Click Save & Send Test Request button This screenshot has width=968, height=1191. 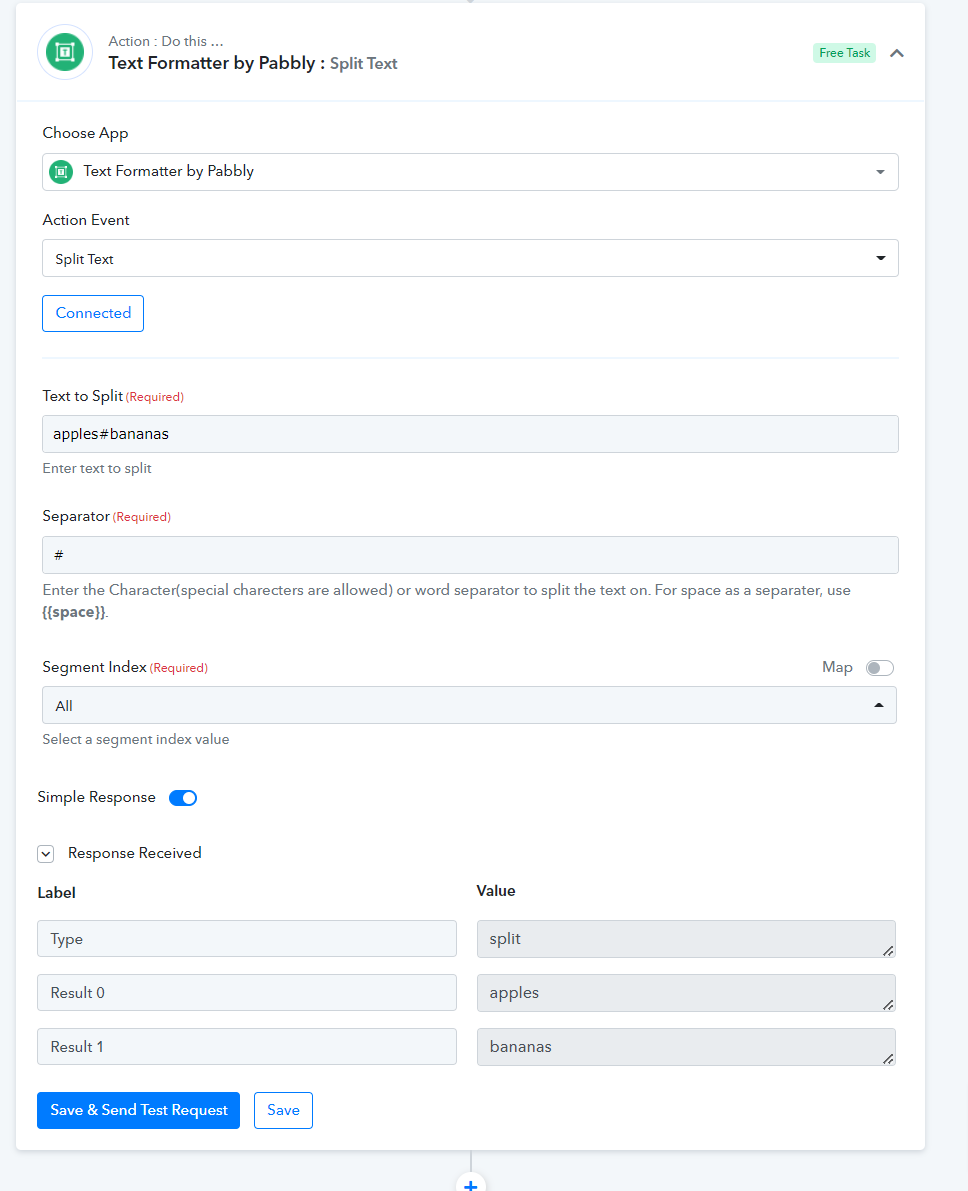point(138,1110)
